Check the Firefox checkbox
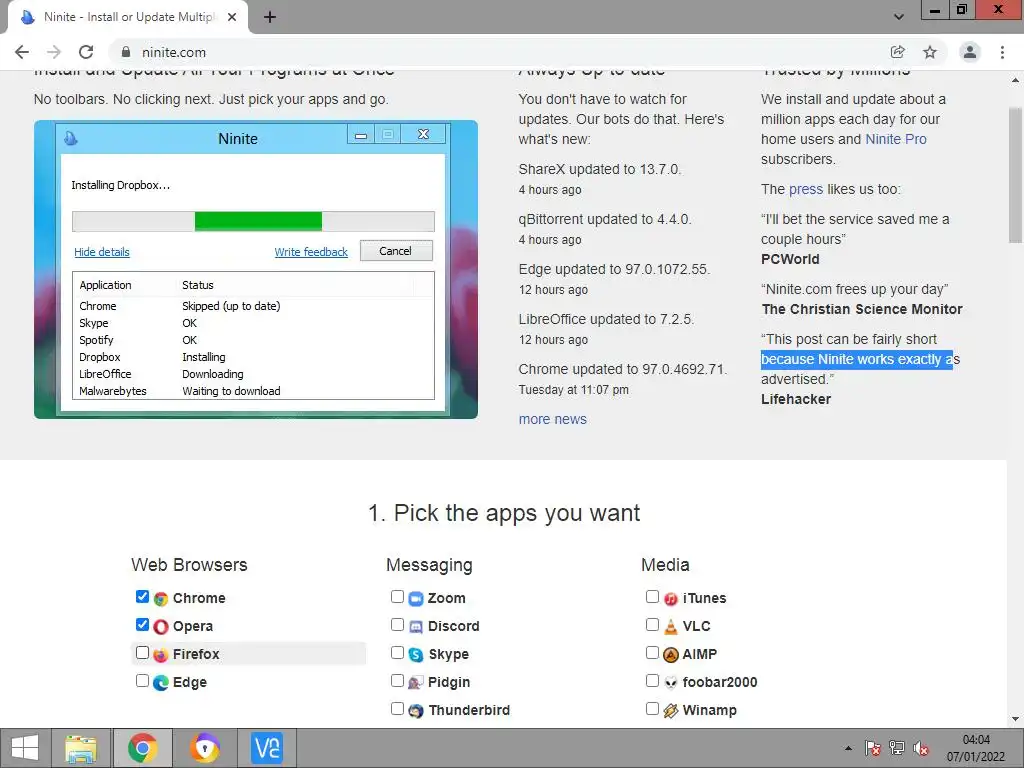 142,652
